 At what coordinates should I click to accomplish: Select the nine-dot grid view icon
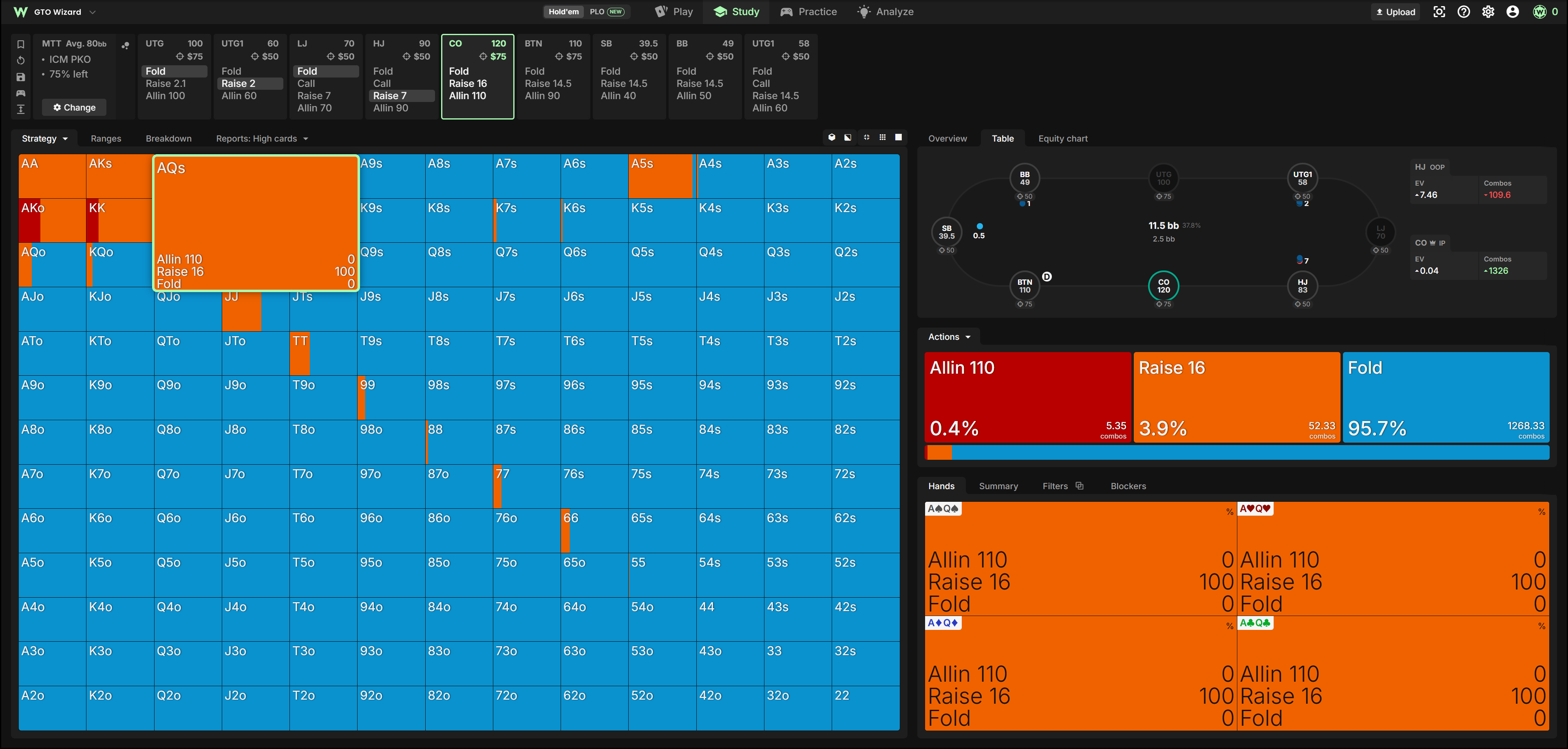[883, 137]
